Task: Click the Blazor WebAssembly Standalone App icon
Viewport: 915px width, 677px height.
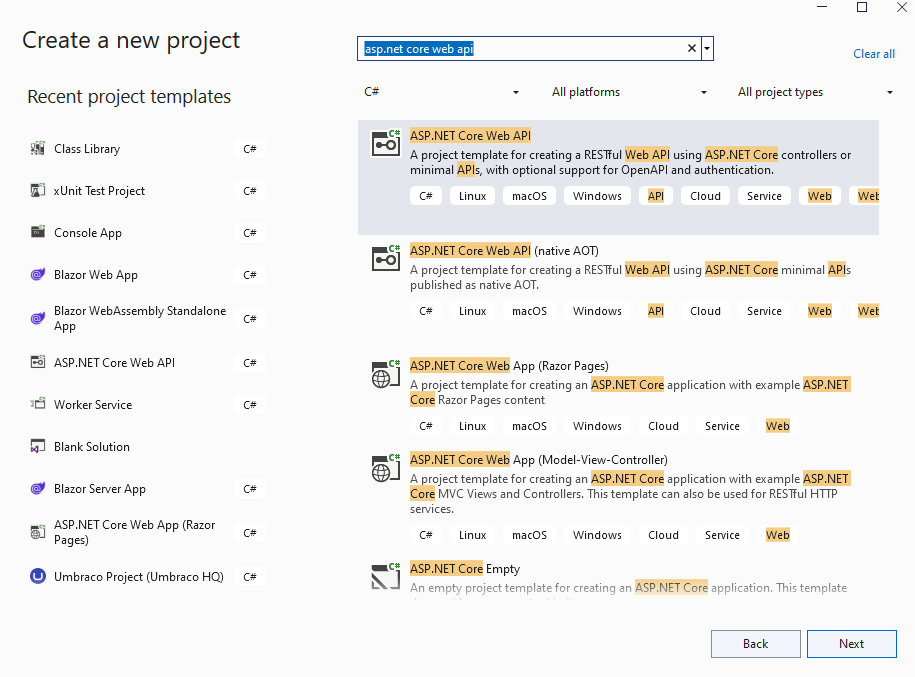Action: 38,318
